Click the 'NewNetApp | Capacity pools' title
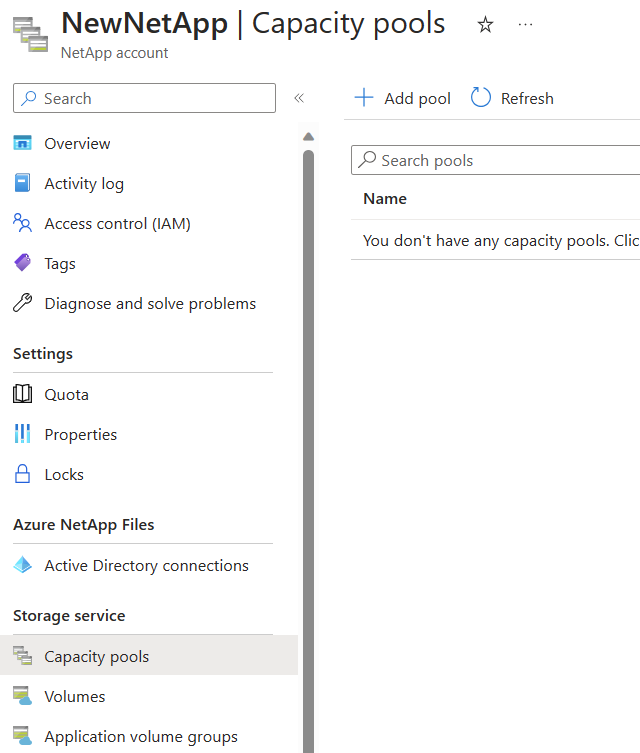This screenshot has width=640, height=753. pos(254,24)
